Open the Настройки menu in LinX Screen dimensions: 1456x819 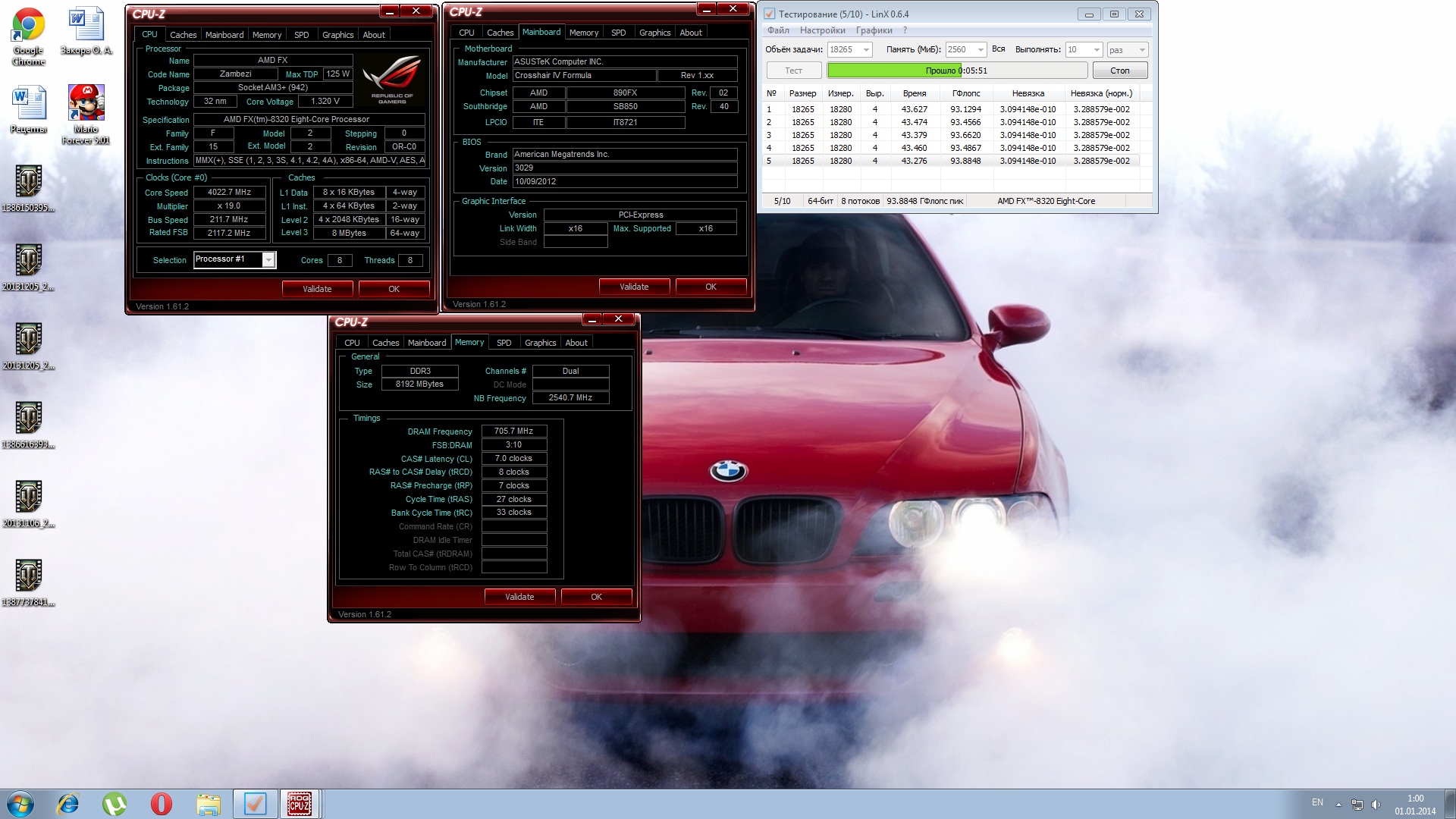pyautogui.click(x=822, y=30)
